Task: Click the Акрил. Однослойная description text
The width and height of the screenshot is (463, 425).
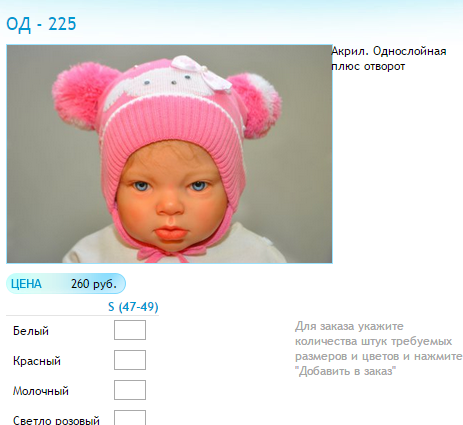Action: [389, 51]
